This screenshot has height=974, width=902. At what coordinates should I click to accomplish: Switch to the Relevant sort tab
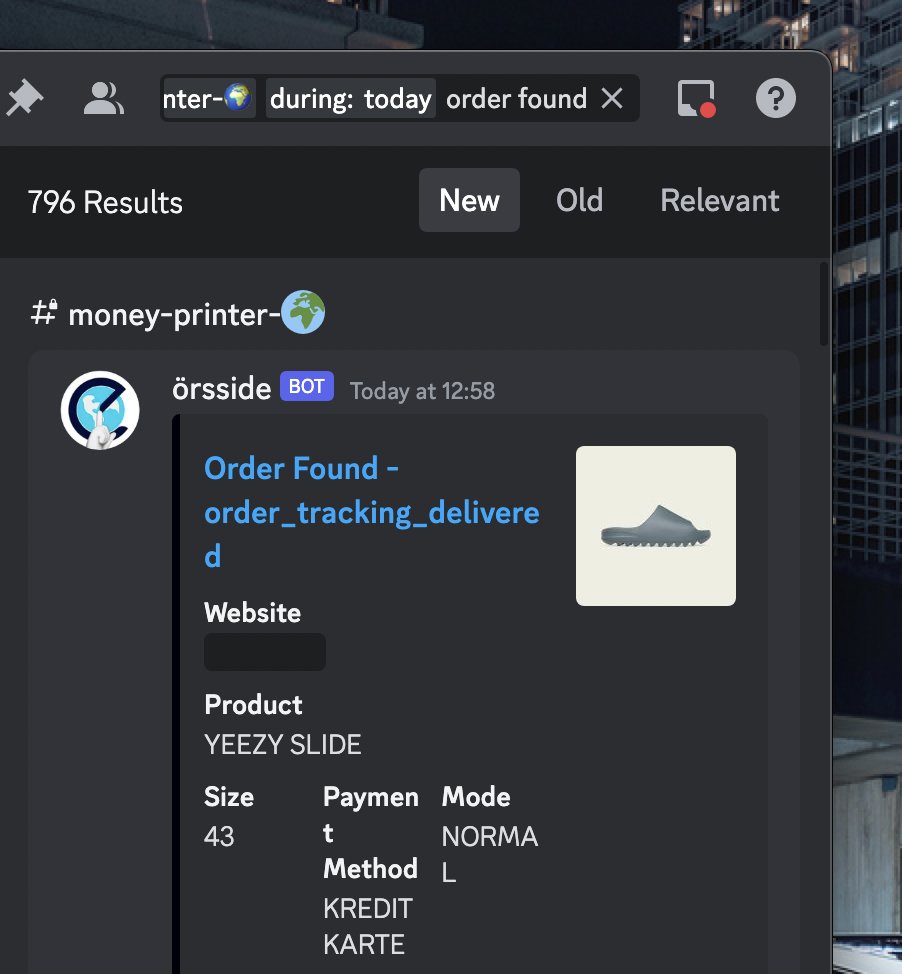click(x=719, y=200)
